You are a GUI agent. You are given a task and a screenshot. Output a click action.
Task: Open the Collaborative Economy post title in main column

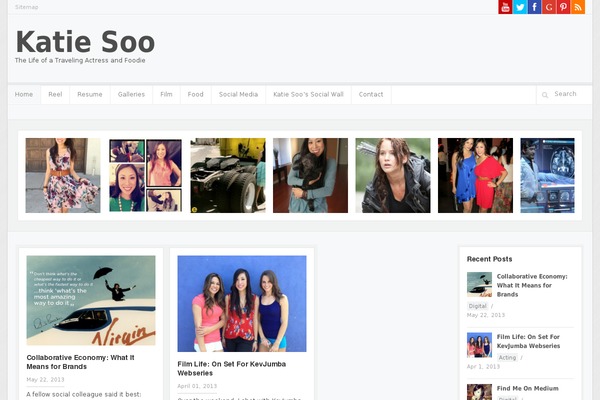tap(80, 362)
